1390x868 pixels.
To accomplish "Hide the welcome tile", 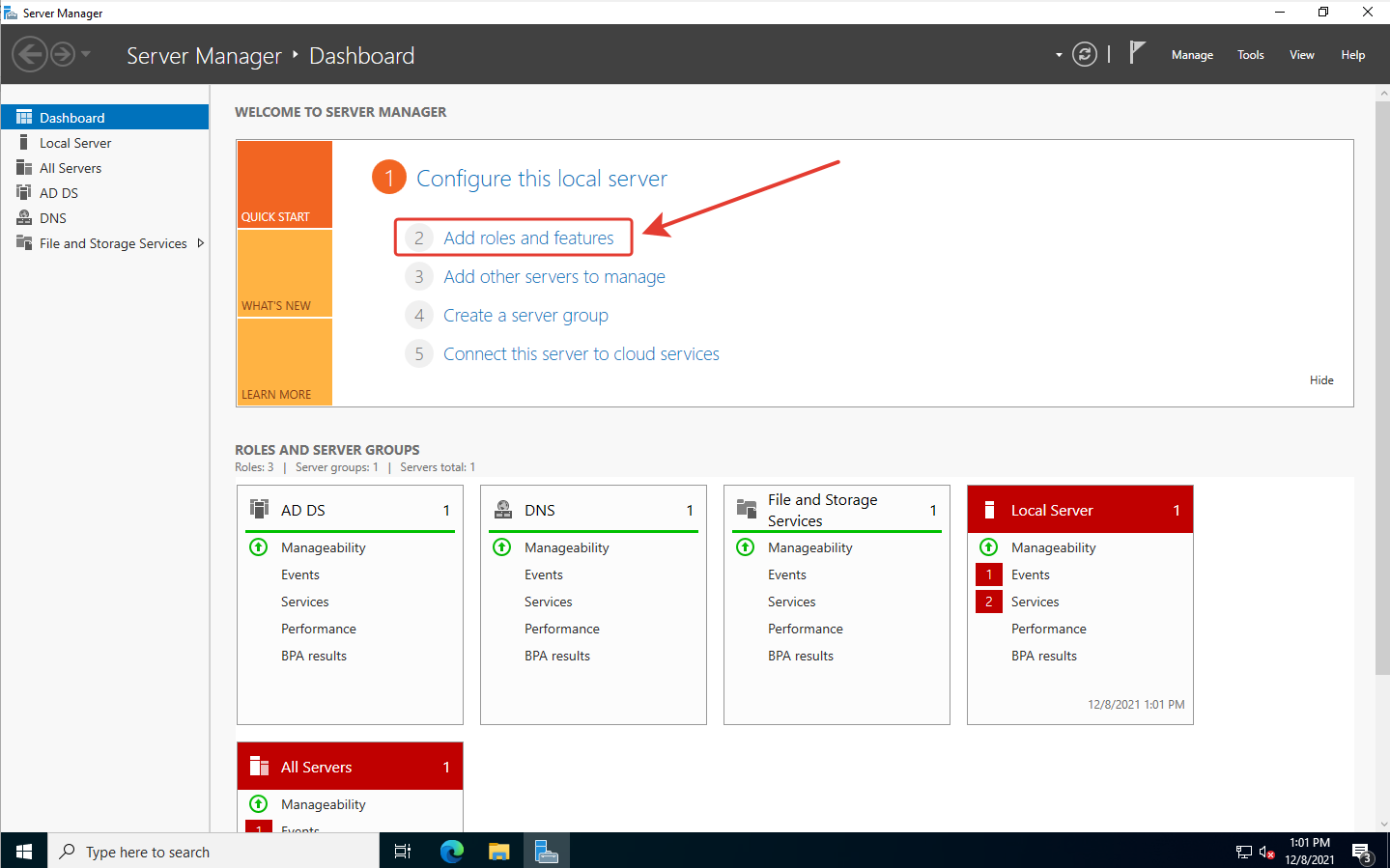I will [x=1320, y=380].
